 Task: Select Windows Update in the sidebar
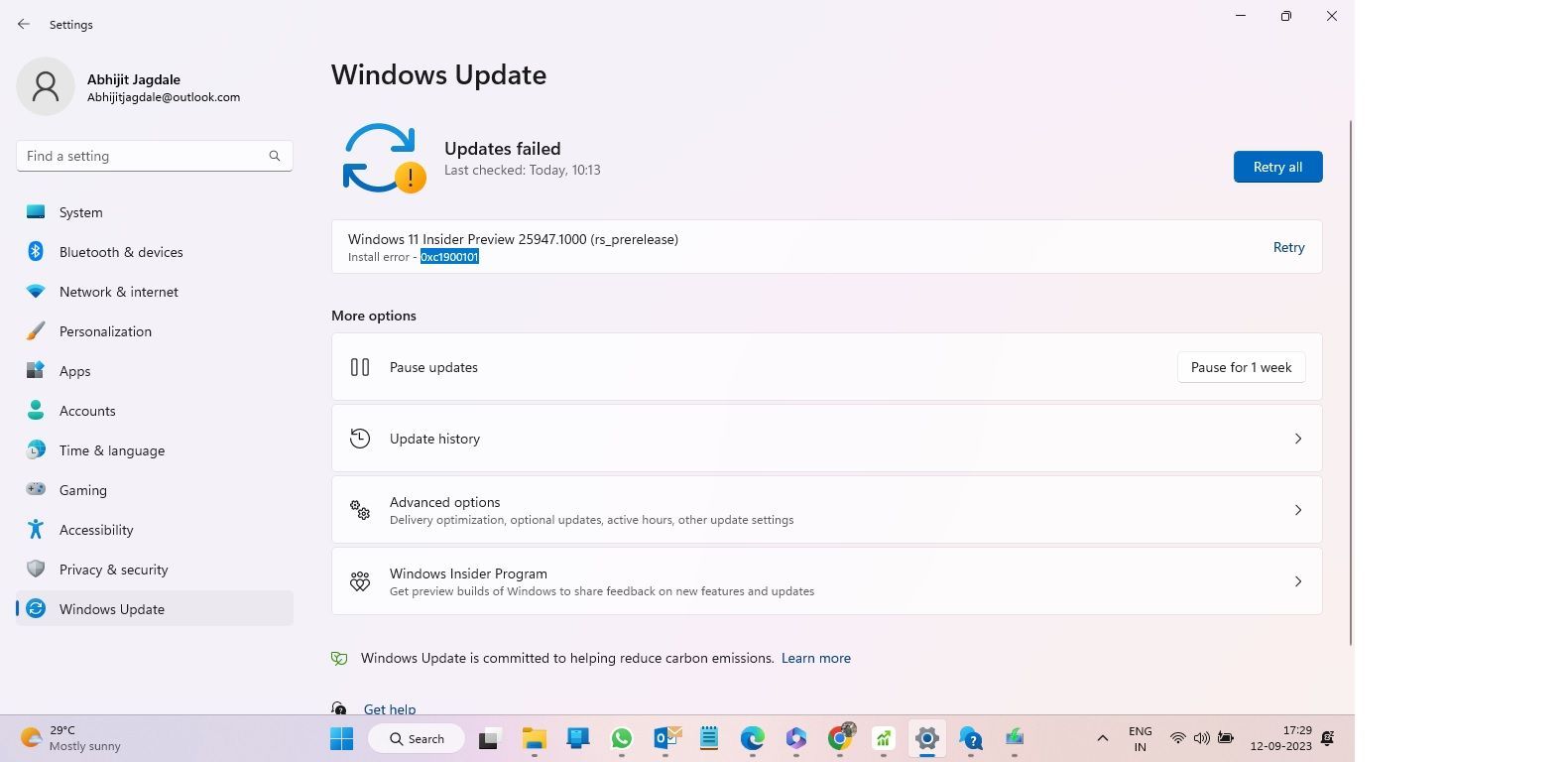(155, 609)
